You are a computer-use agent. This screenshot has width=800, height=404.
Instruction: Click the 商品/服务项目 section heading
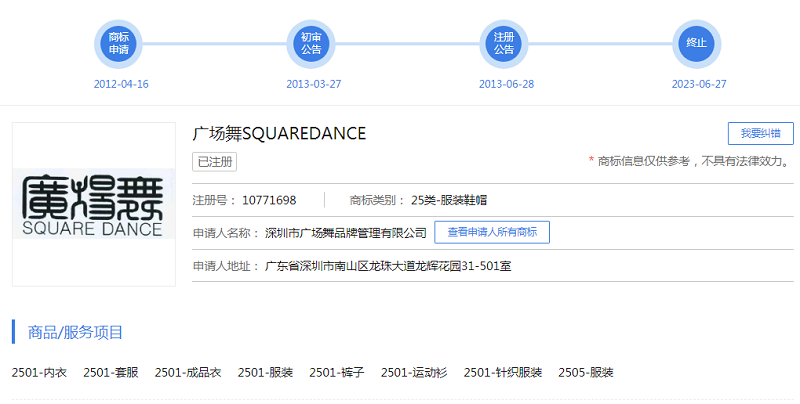pyautogui.click(x=76, y=332)
